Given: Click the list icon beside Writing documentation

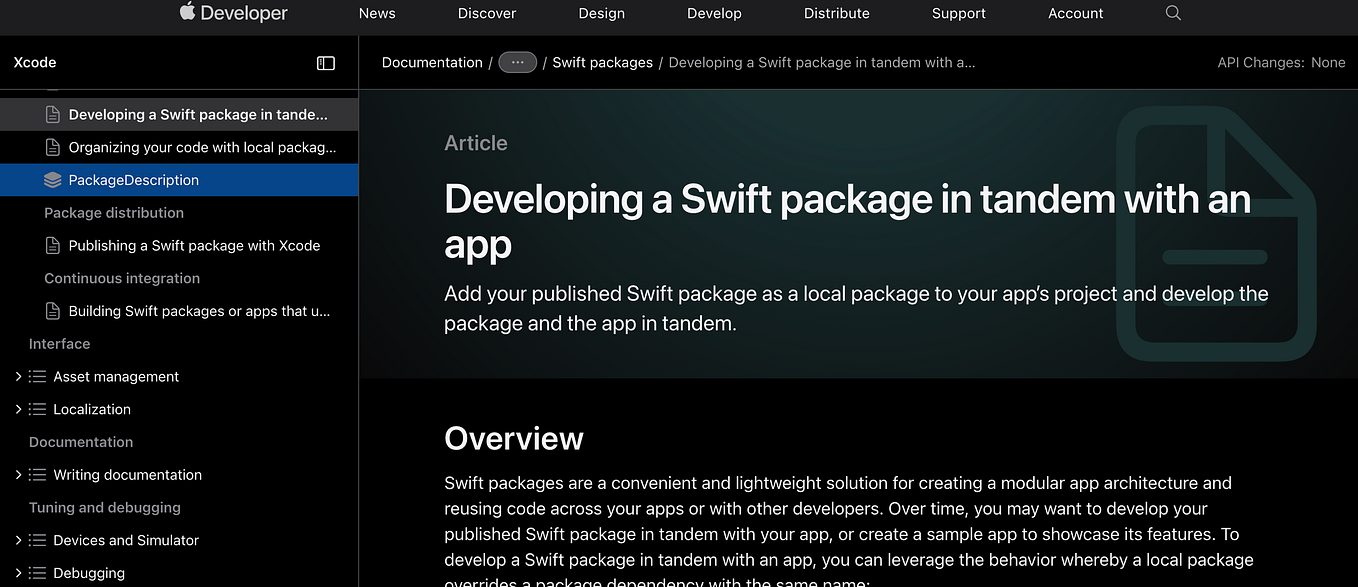Looking at the screenshot, I should click(37, 475).
